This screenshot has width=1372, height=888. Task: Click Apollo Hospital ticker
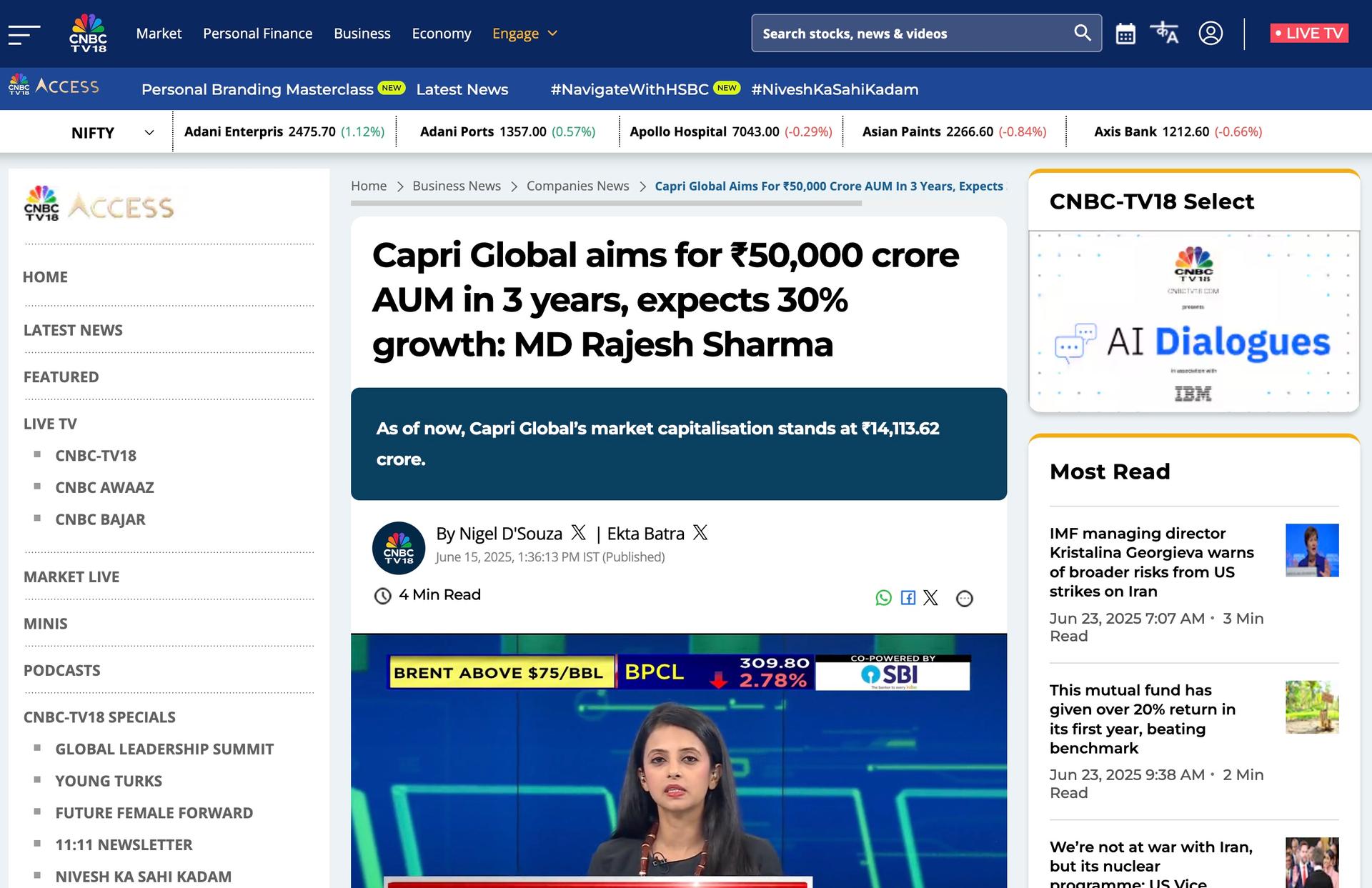[731, 131]
